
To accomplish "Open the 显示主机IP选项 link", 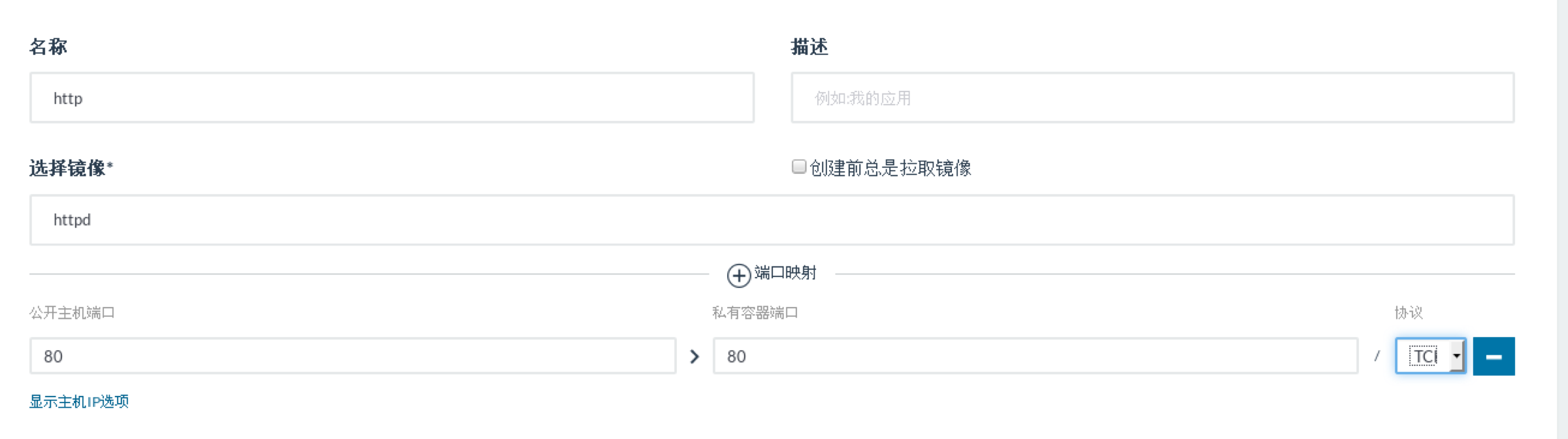I will click(79, 402).
